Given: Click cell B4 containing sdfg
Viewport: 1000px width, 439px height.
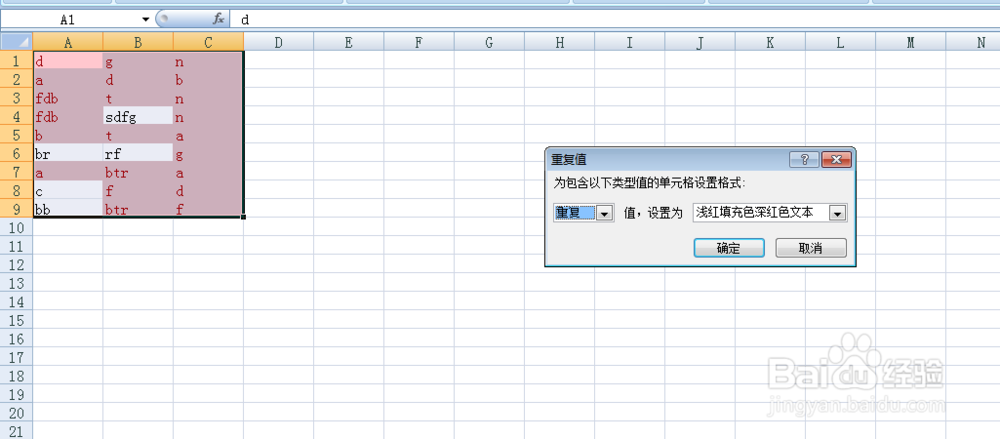Looking at the screenshot, I should 138,116.
